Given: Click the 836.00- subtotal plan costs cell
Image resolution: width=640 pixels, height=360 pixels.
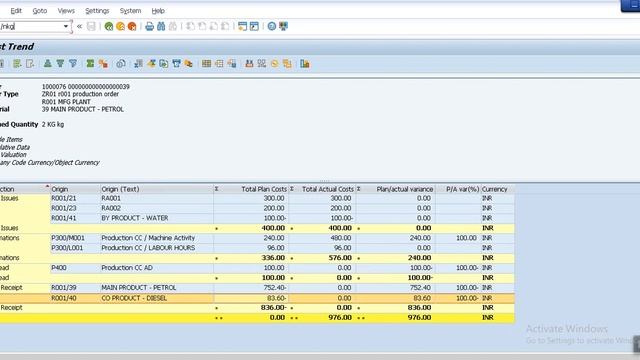Looking at the screenshot, I should click(251, 308).
